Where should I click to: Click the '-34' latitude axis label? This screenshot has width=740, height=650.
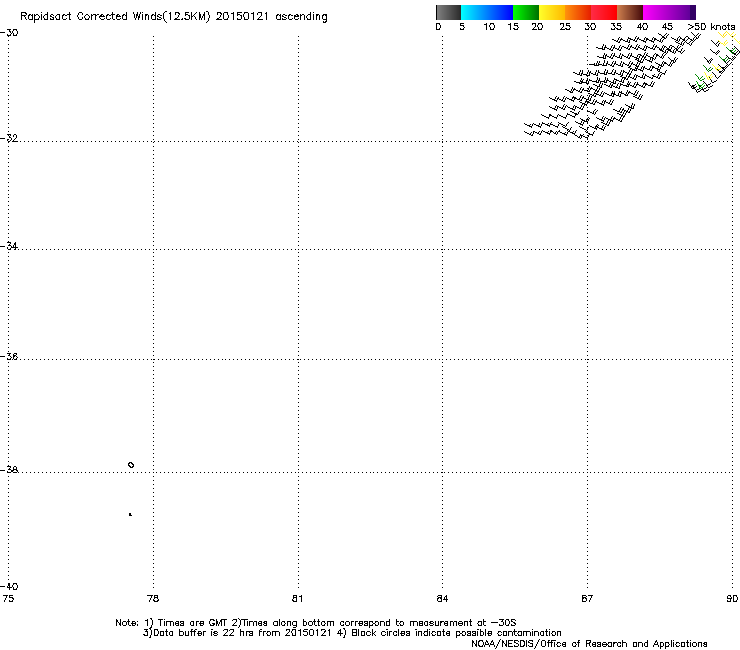pyautogui.click(x=9, y=246)
